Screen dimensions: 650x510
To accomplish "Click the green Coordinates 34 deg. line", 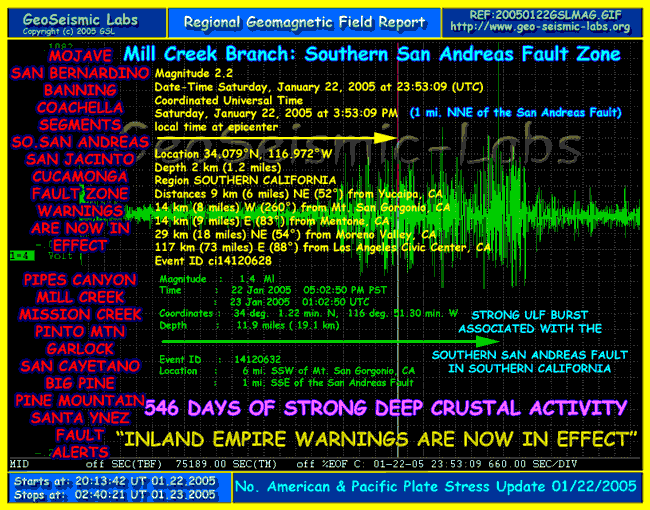I will [x=308, y=313].
